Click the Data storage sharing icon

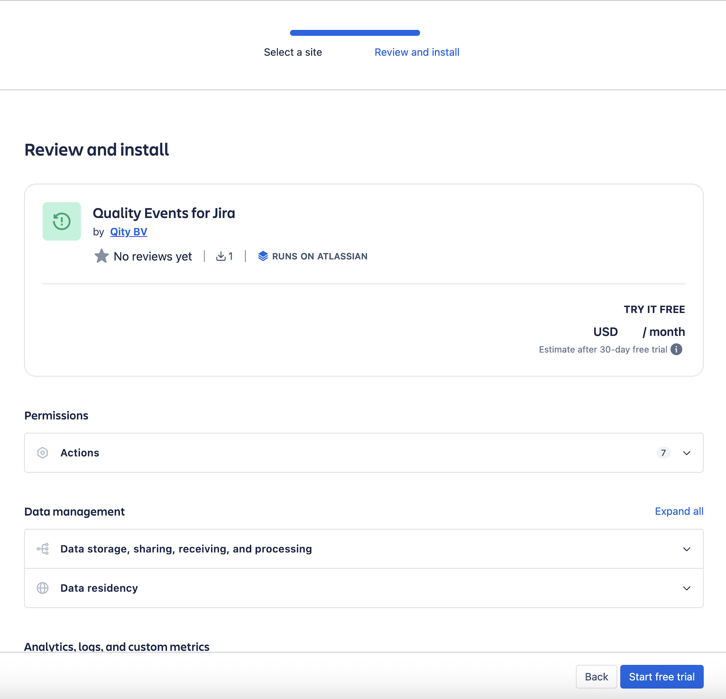tap(43, 549)
